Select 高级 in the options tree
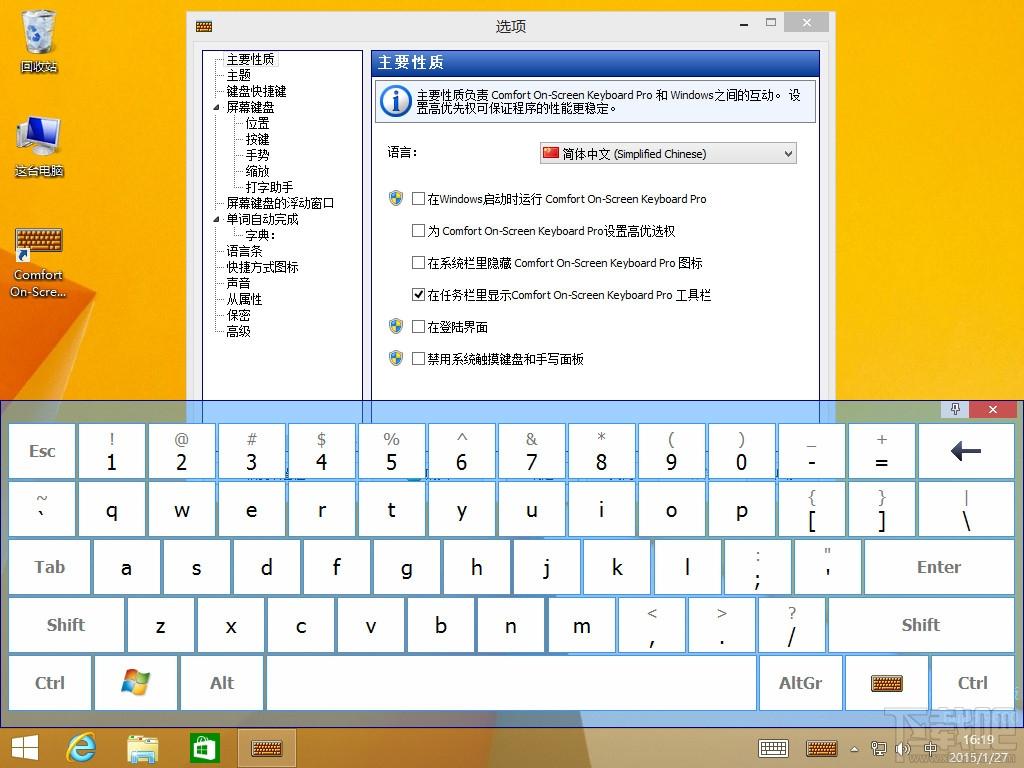 pyautogui.click(x=238, y=331)
